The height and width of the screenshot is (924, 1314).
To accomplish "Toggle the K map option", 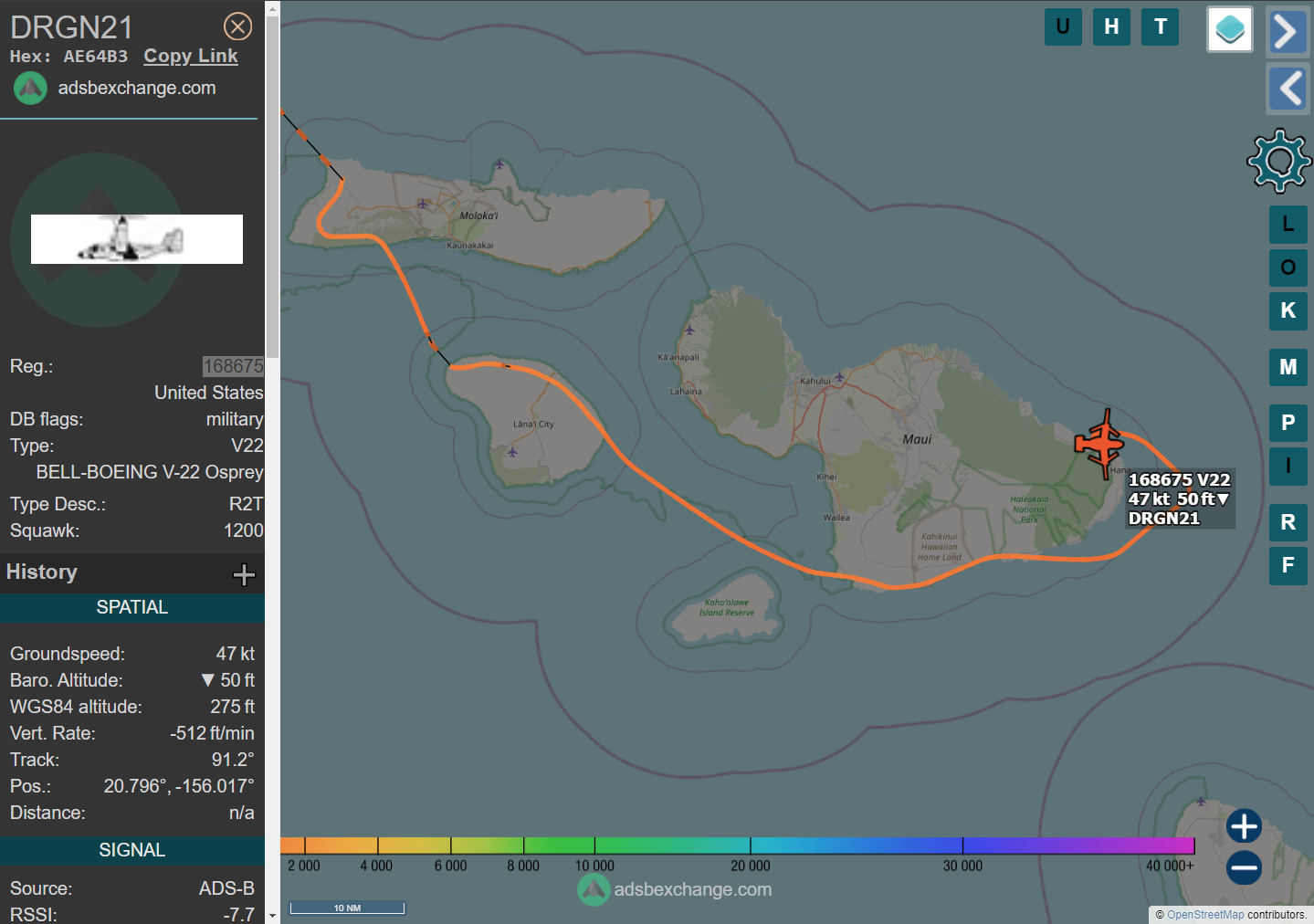I will point(1288,310).
